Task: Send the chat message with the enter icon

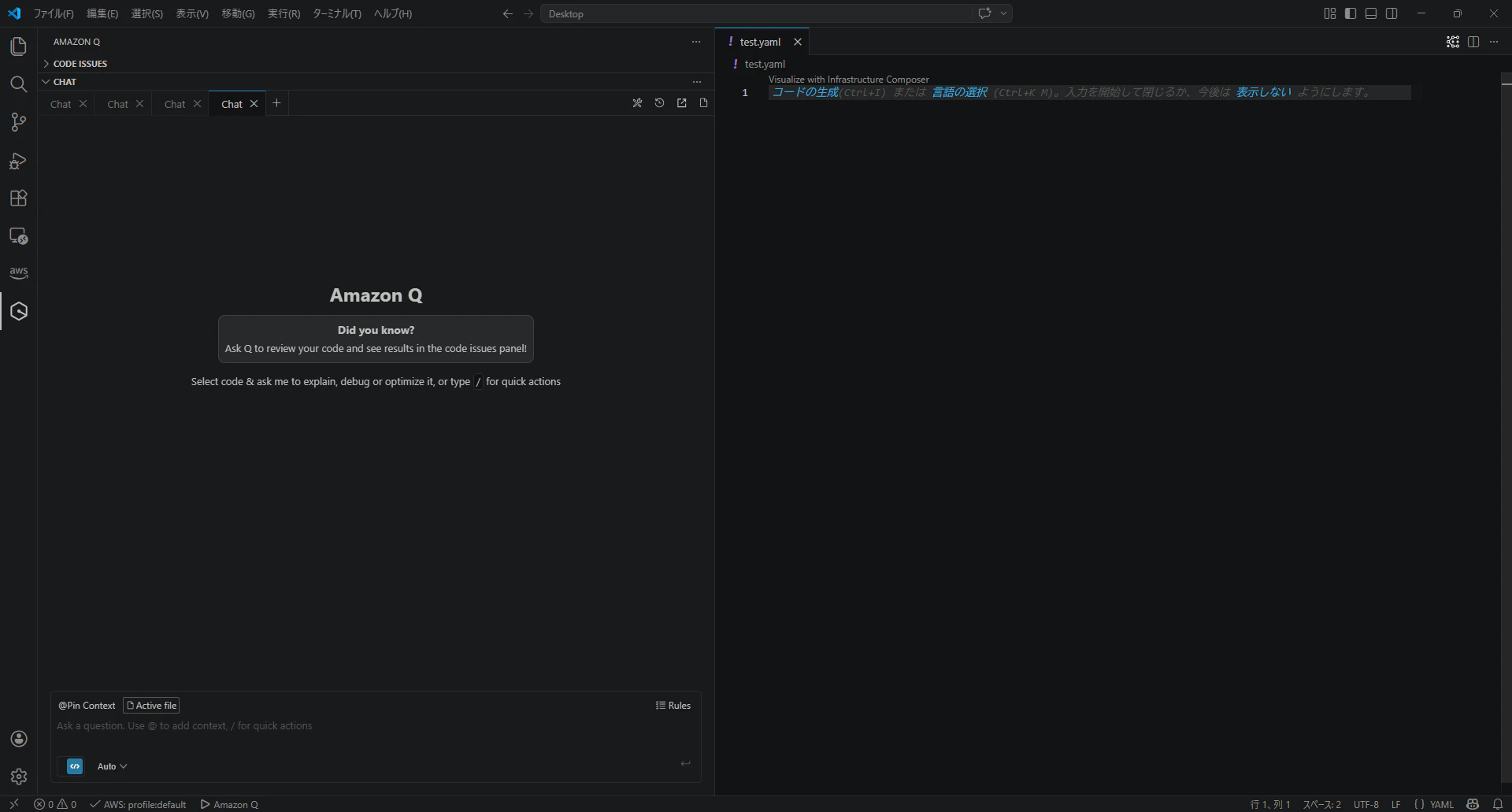Action: (685, 763)
